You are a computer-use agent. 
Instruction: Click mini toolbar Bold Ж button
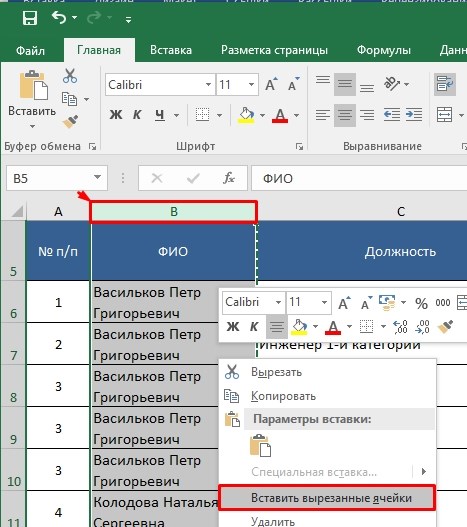click(x=233, y=326)
